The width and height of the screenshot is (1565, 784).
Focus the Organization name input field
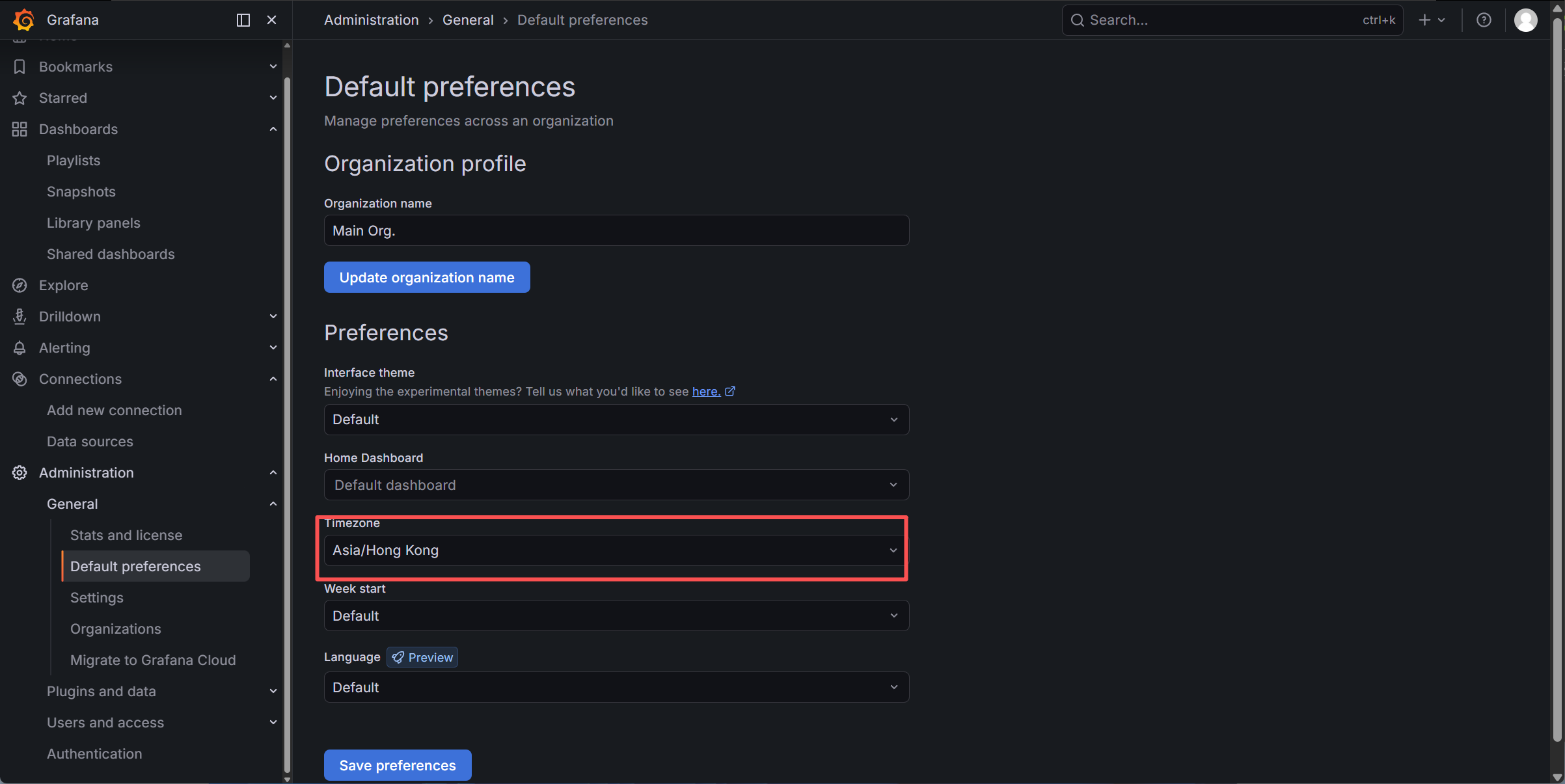tap(616, 230)
